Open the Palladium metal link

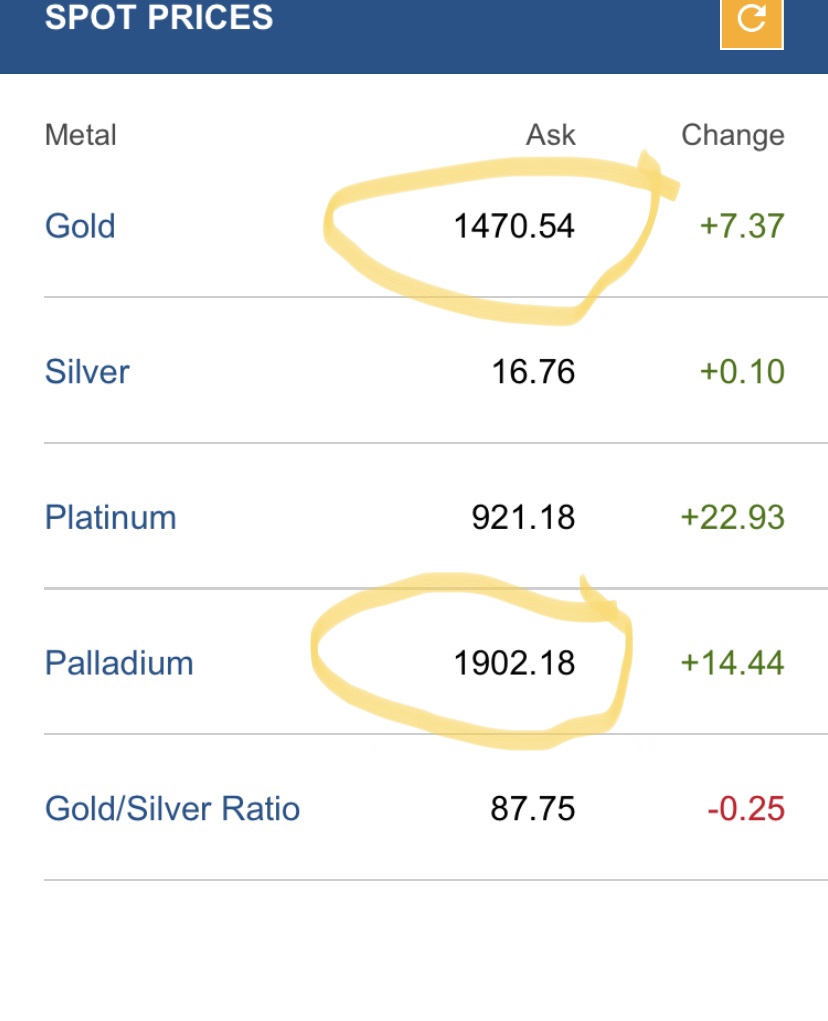click(x=119, y=664)
